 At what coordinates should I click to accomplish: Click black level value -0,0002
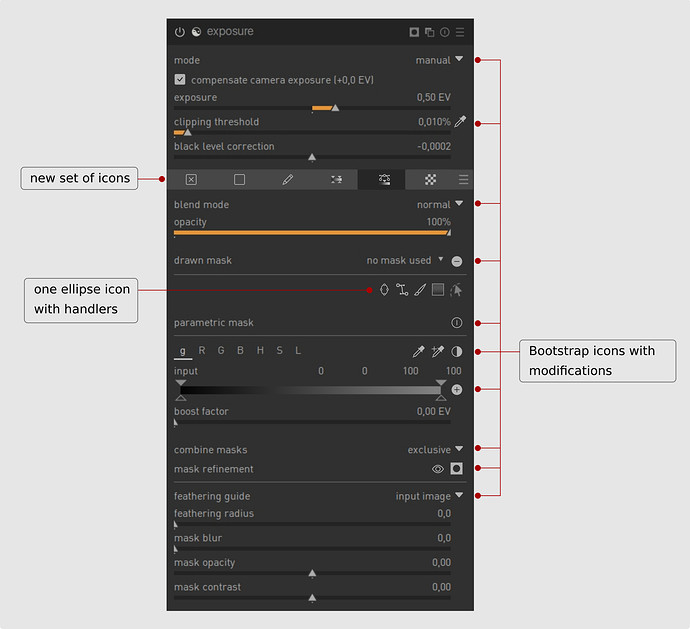tap(434, 146)
